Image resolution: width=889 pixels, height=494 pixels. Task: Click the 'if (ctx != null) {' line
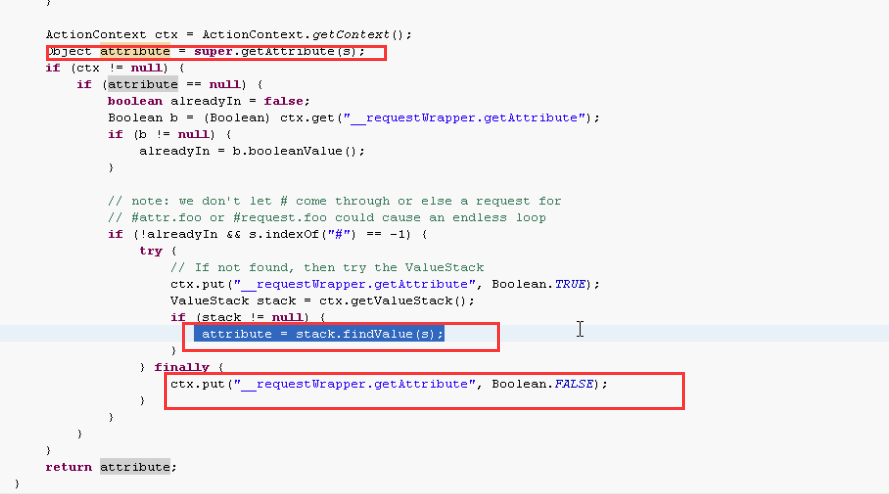[x=115, y=68]
